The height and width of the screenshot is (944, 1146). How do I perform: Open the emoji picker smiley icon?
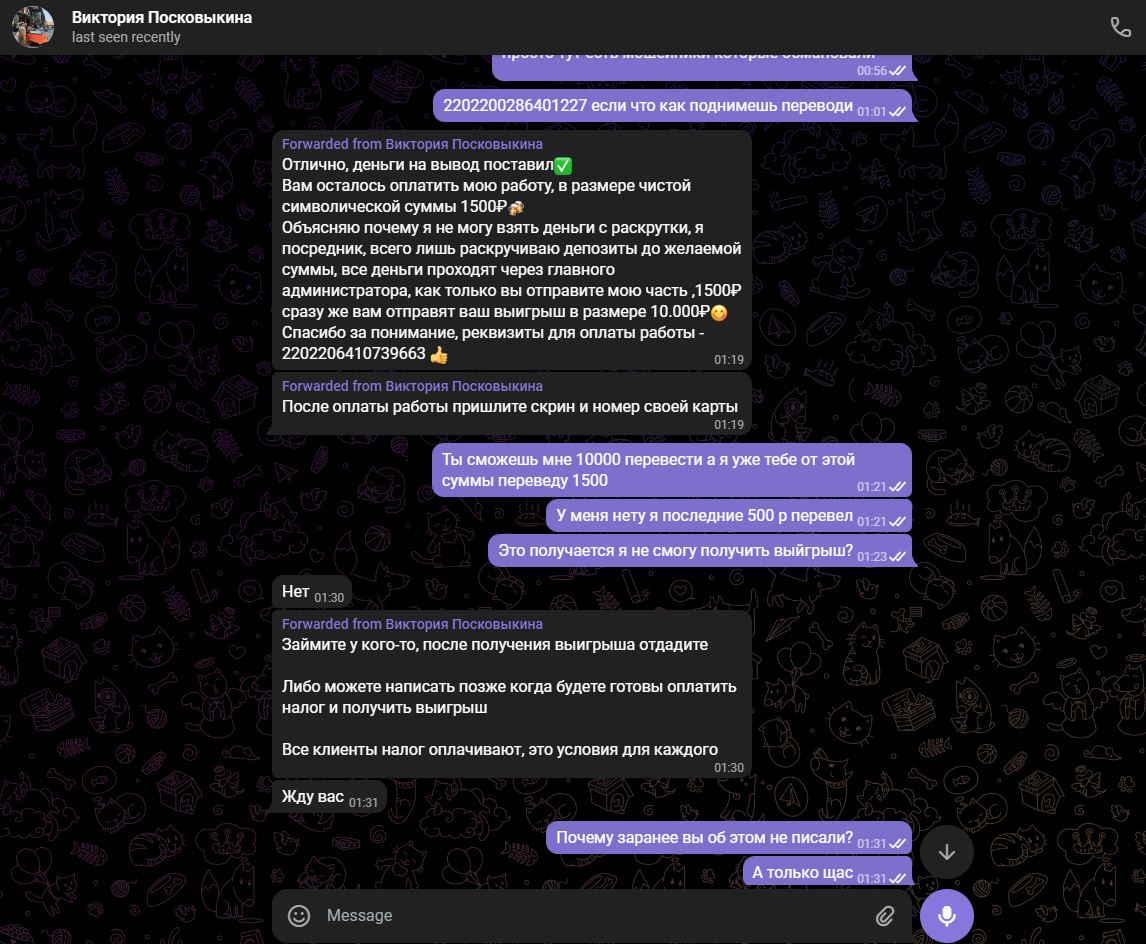pos(299,916)
